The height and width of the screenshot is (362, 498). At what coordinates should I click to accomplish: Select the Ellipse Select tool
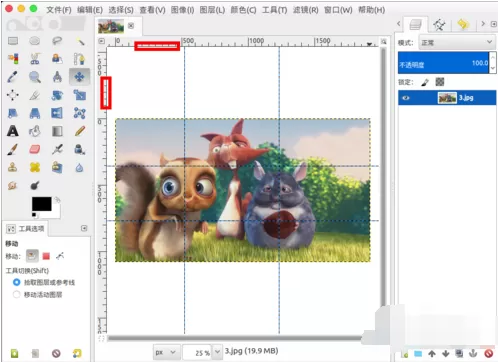[35, 41]
